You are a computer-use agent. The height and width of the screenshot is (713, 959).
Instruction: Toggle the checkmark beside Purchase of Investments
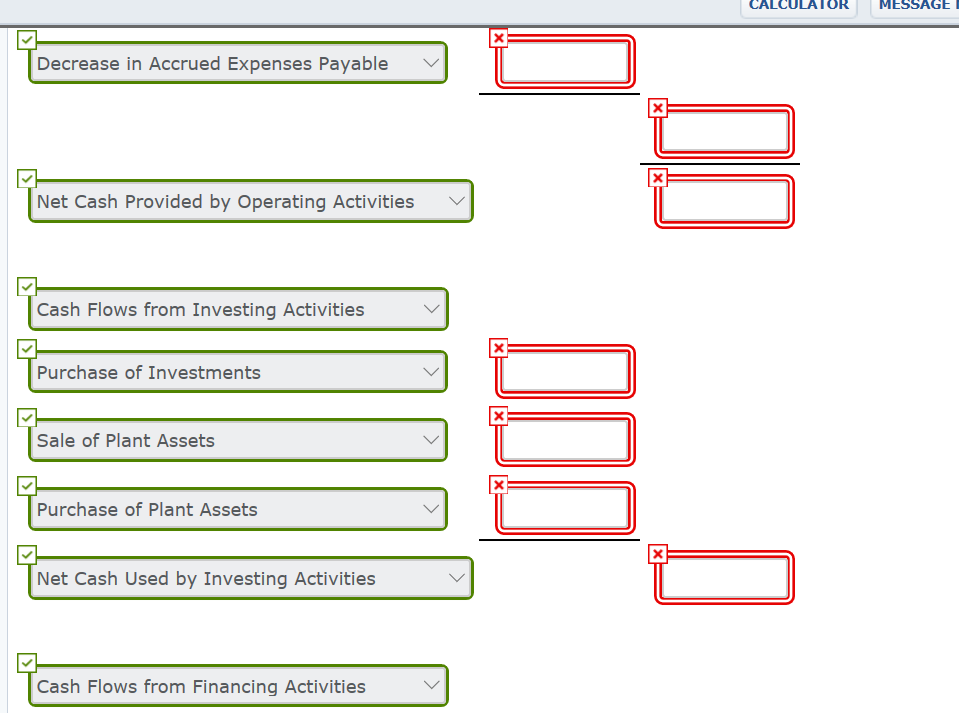pyautogui.click(x=27, y=348)
